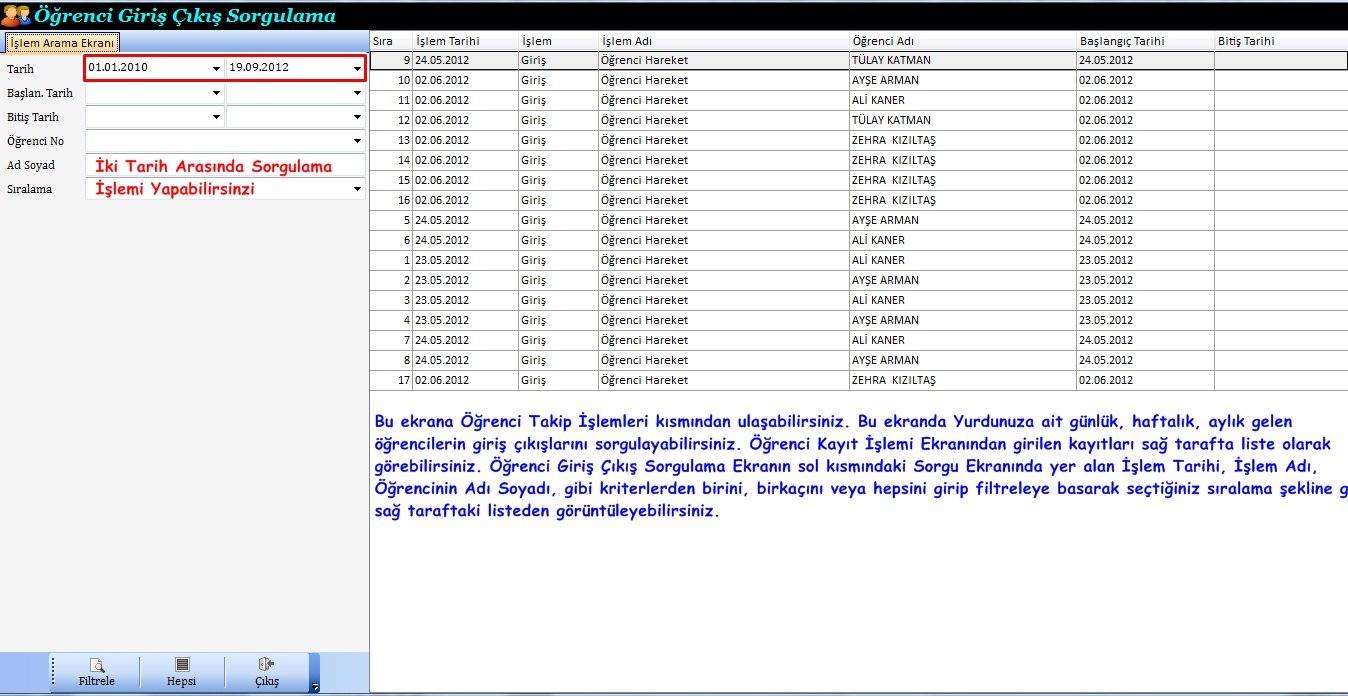Open the toolbar overflow options arrow
1348x696 pixels.
[315, 687]
